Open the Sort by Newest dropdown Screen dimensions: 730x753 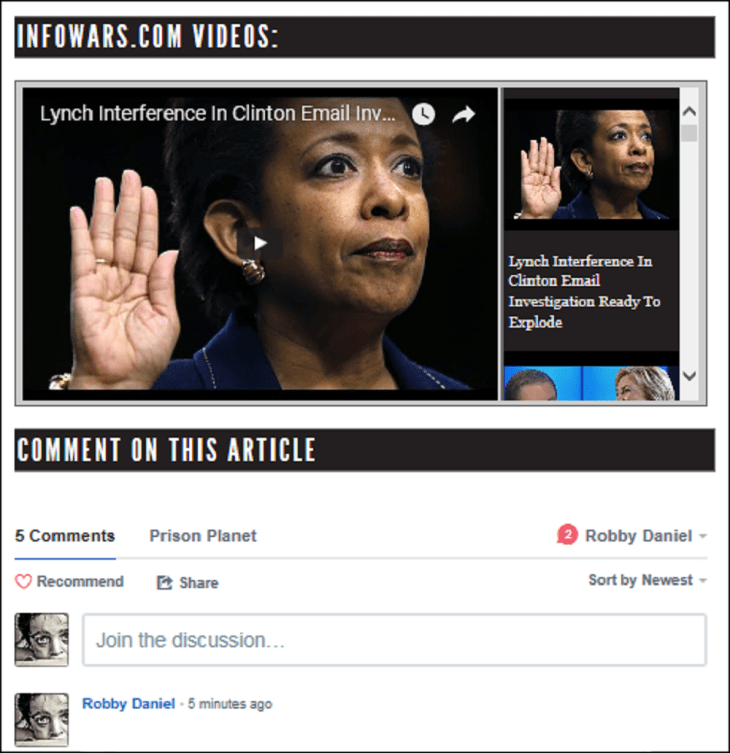(646, 580)
